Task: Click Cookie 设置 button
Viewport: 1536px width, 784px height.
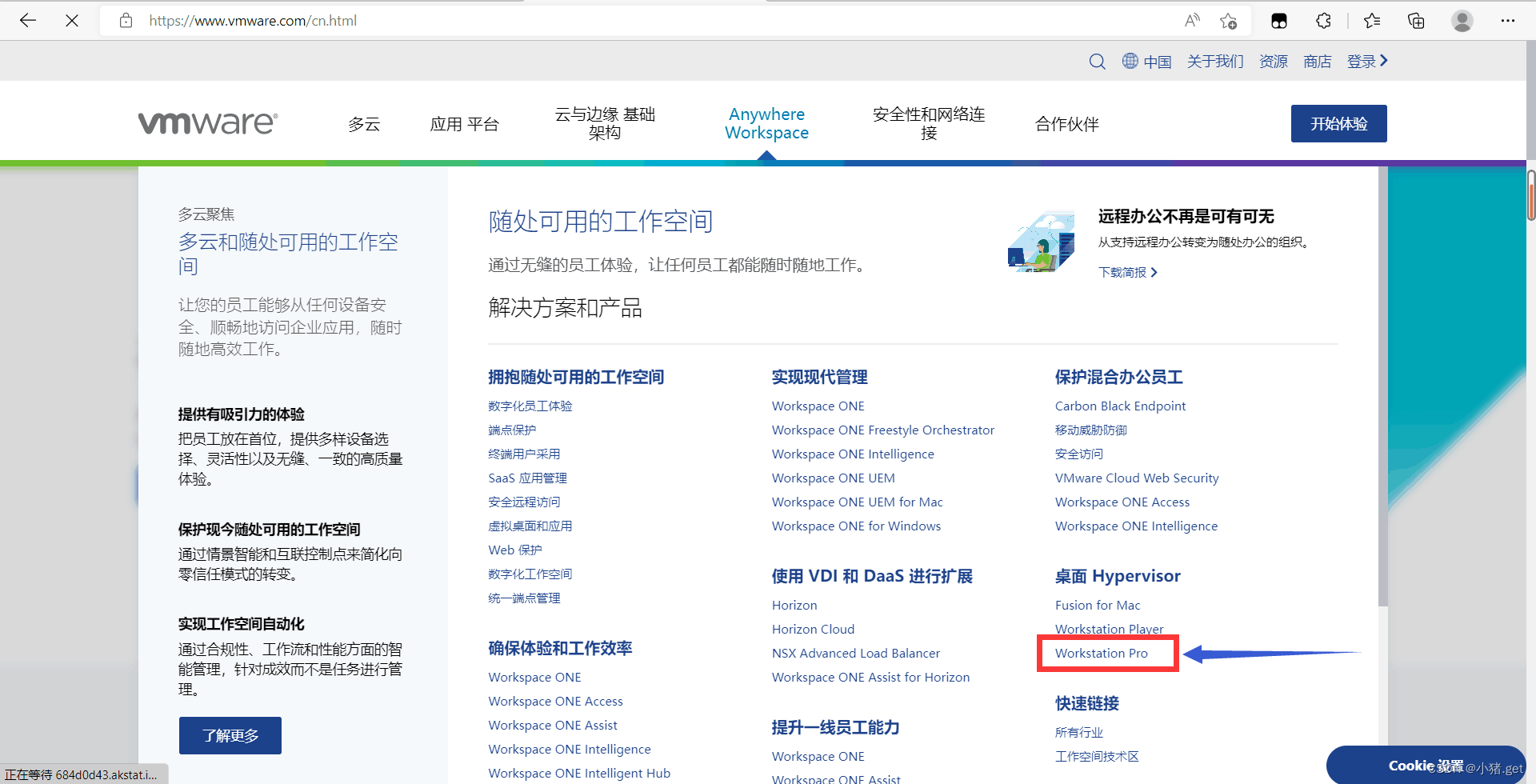Action: (x=1426, y=766)
